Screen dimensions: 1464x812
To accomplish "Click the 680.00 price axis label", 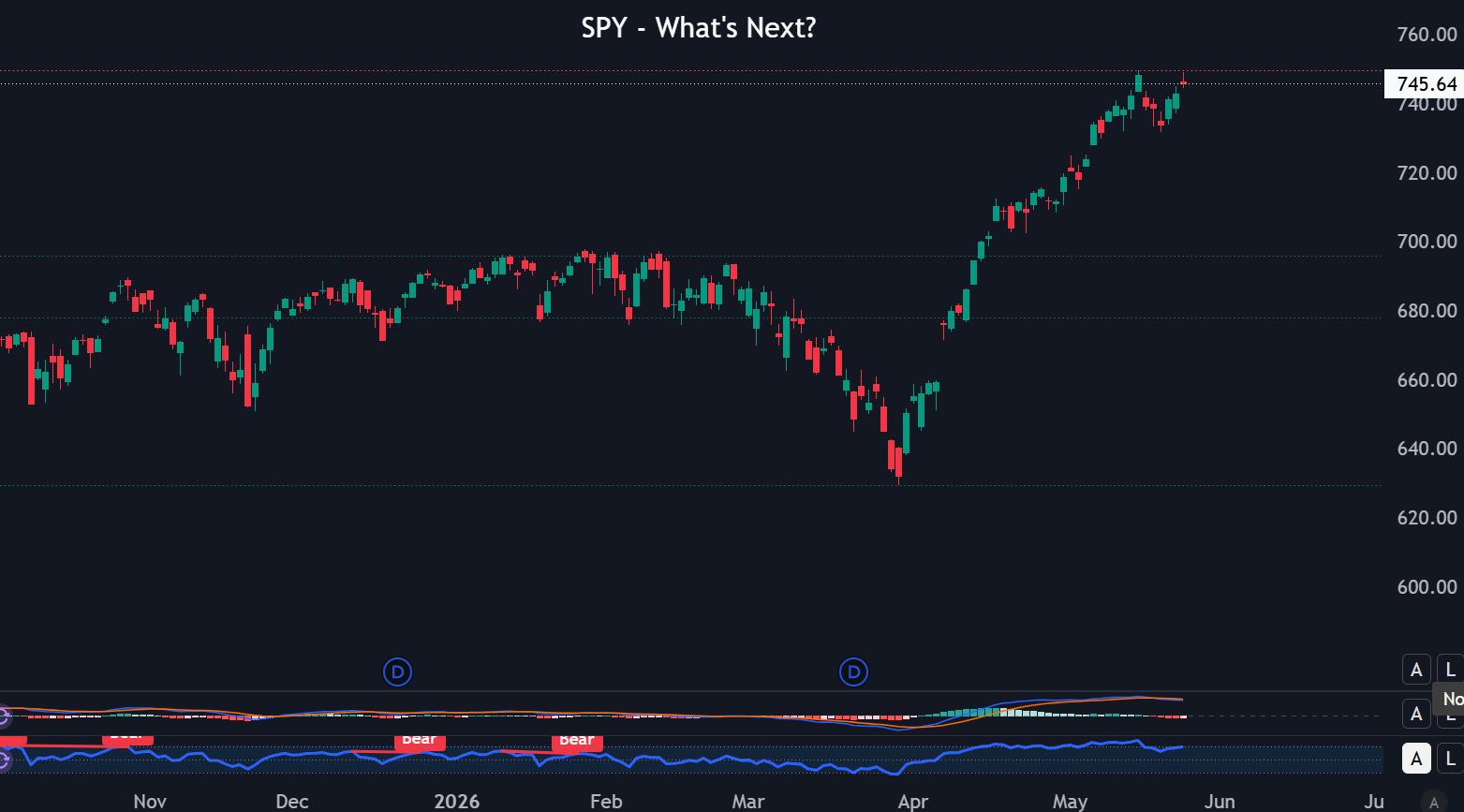I will coord(1427,311).
